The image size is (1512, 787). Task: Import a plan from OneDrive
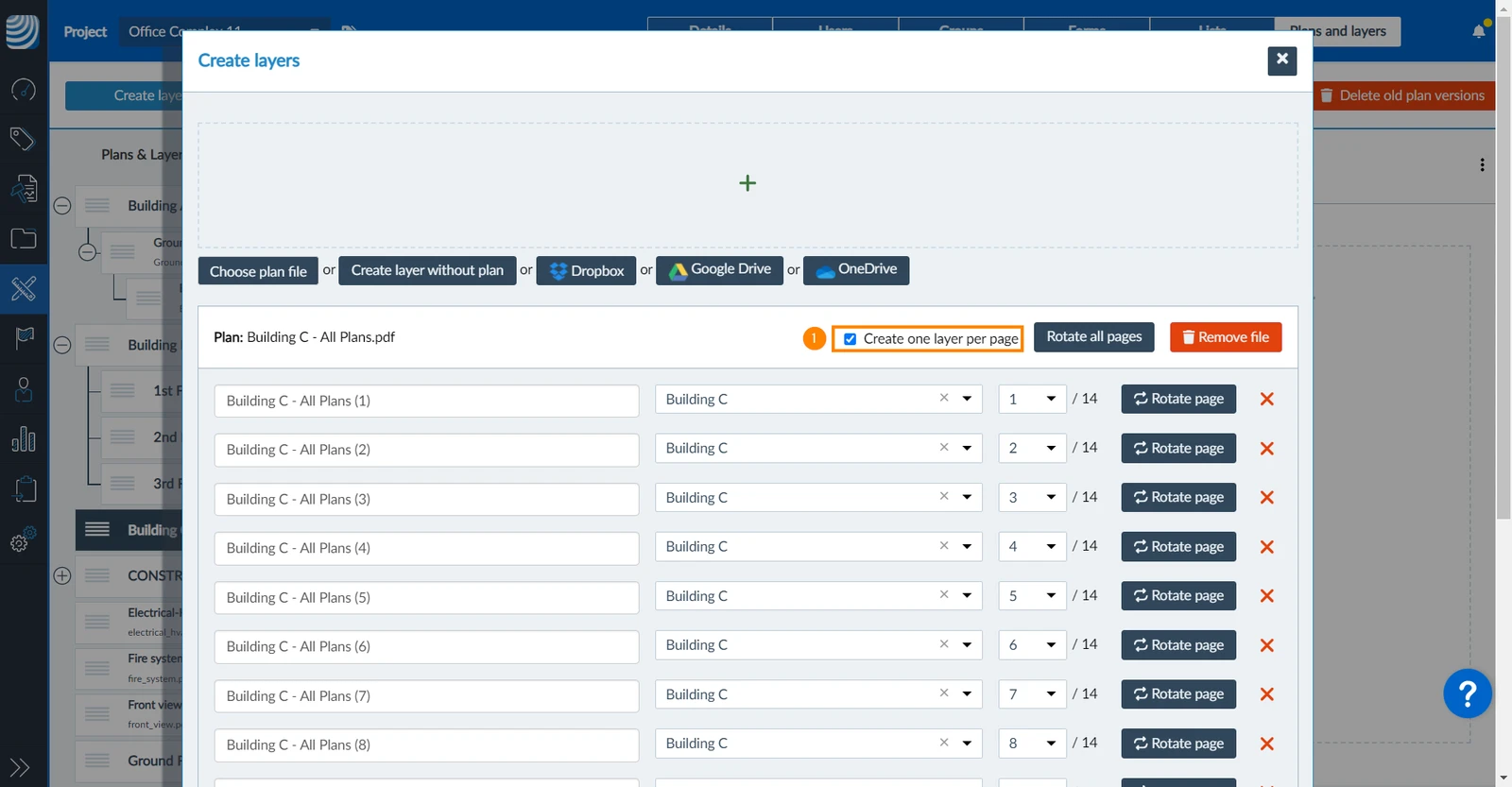856,270
